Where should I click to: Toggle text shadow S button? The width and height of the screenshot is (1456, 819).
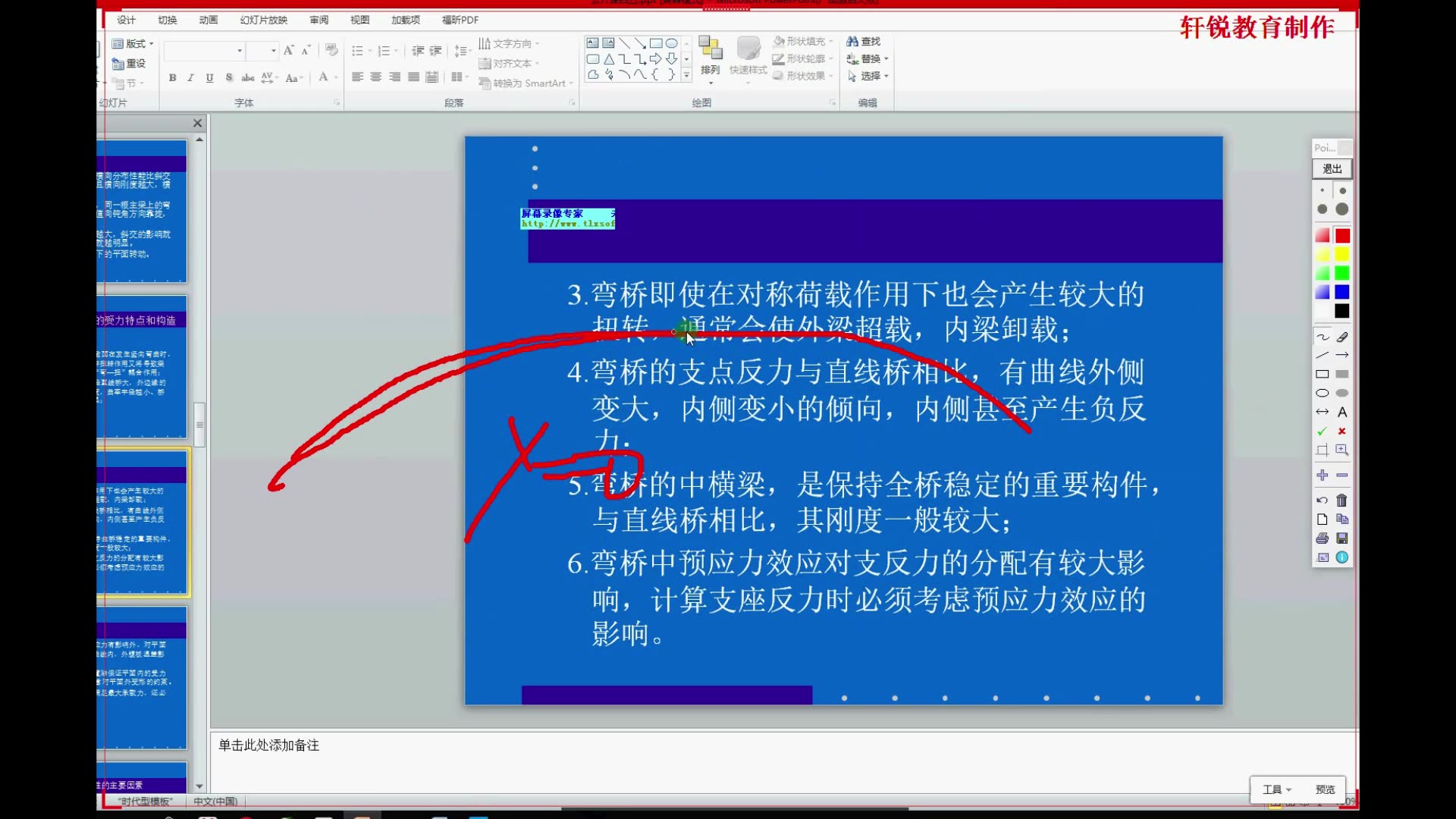[229, 77]
